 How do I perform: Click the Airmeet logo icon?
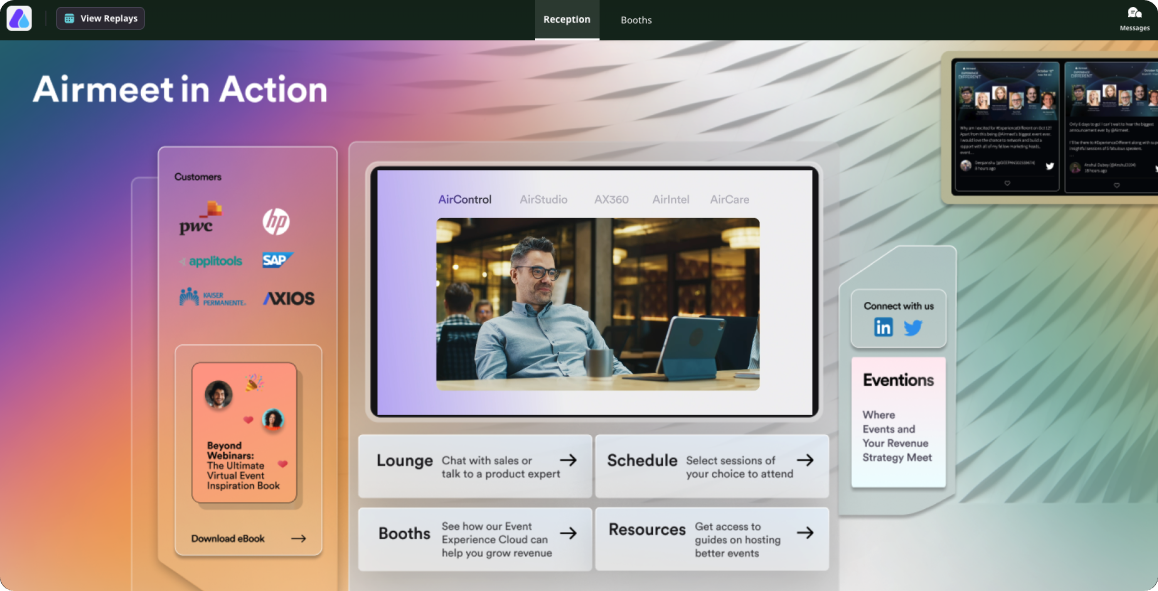click(19, 18)
